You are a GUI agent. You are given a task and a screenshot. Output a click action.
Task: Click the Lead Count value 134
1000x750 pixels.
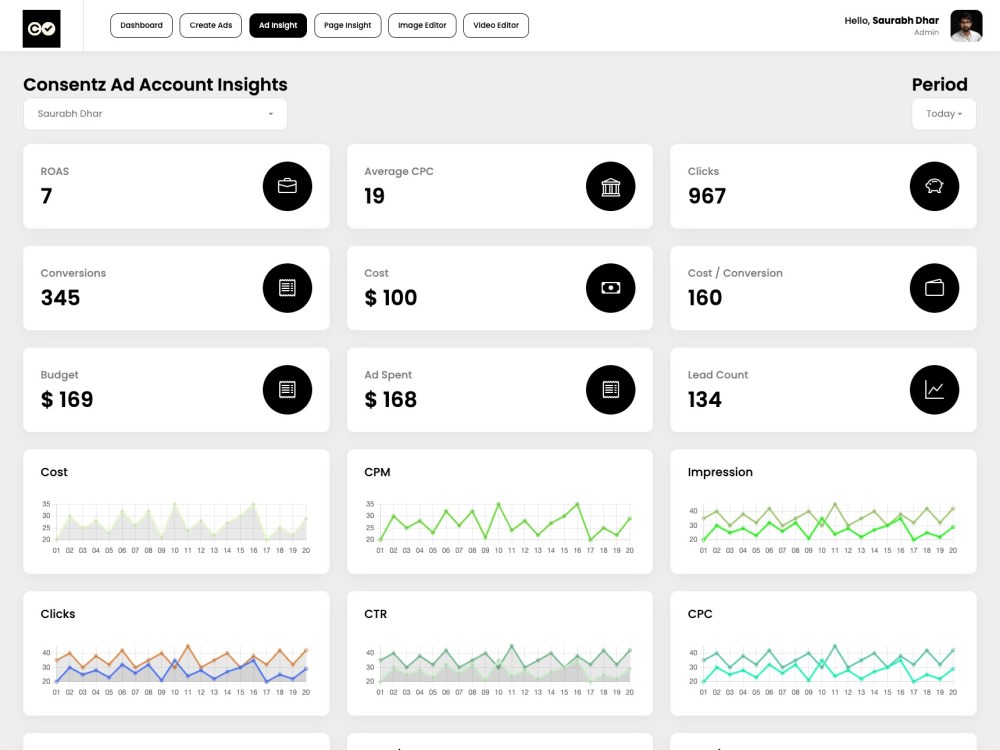pyautogui.click(x=705, y=399)
